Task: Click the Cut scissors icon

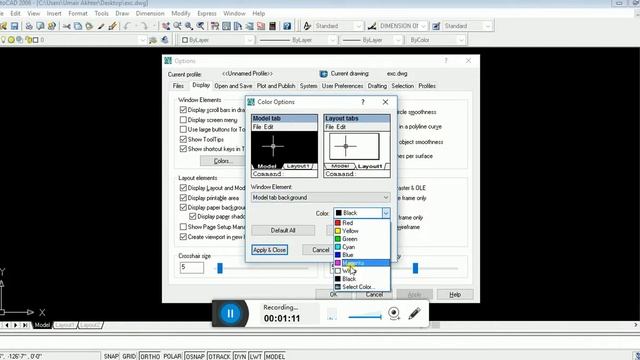Action: [67, 26]
